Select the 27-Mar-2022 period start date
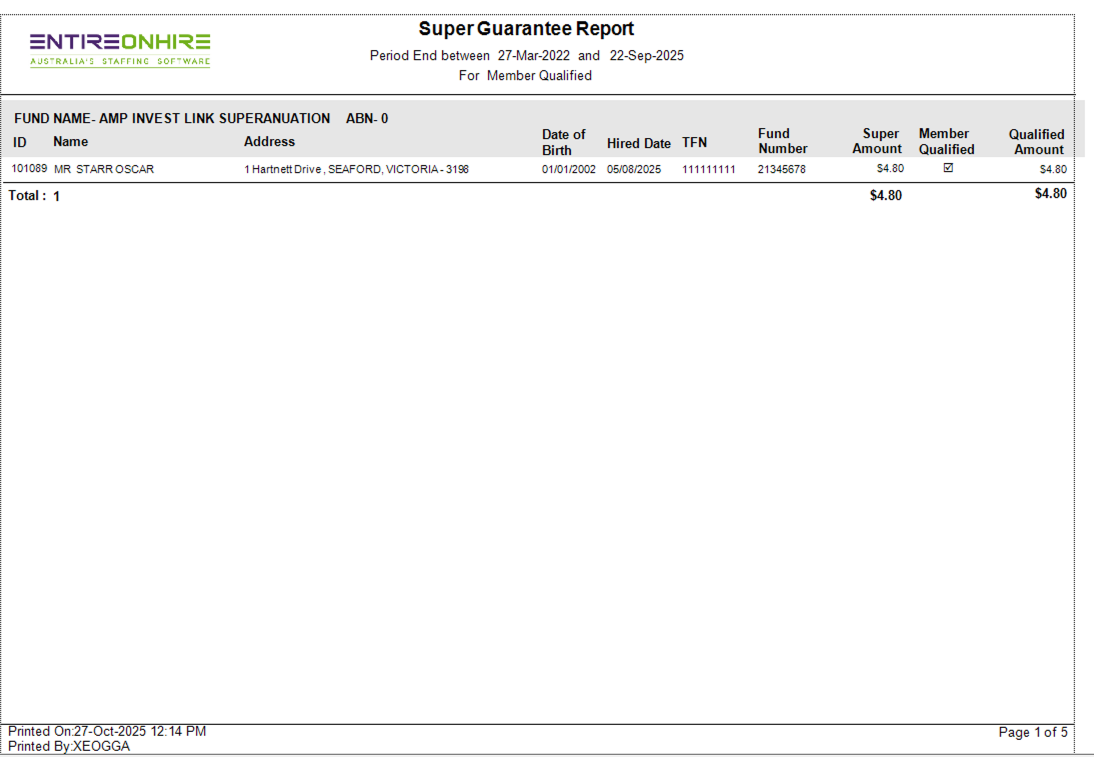Screen dimensions: 1094x757 tap(533, 56)
